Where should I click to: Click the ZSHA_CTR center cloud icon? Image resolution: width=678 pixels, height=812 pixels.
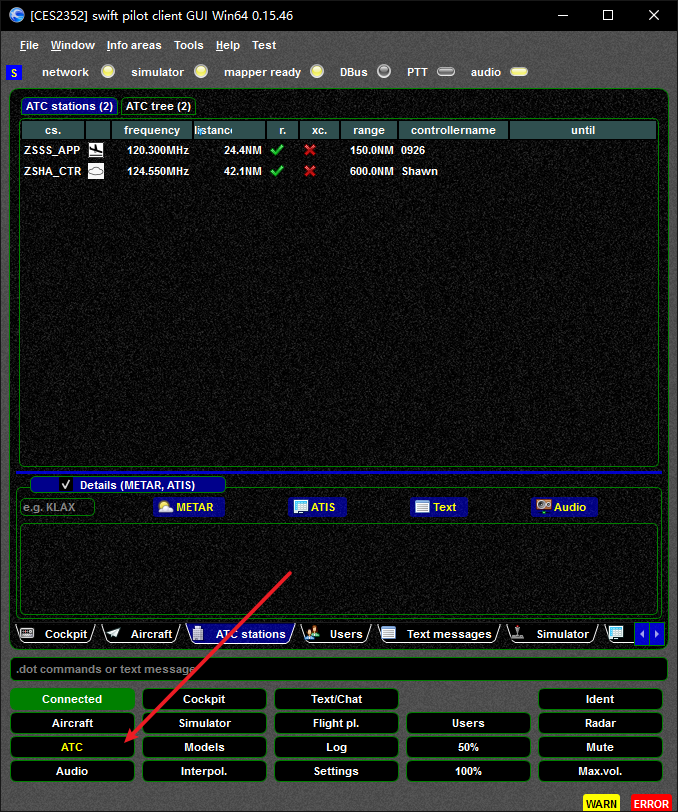click(x=96, y=171)
